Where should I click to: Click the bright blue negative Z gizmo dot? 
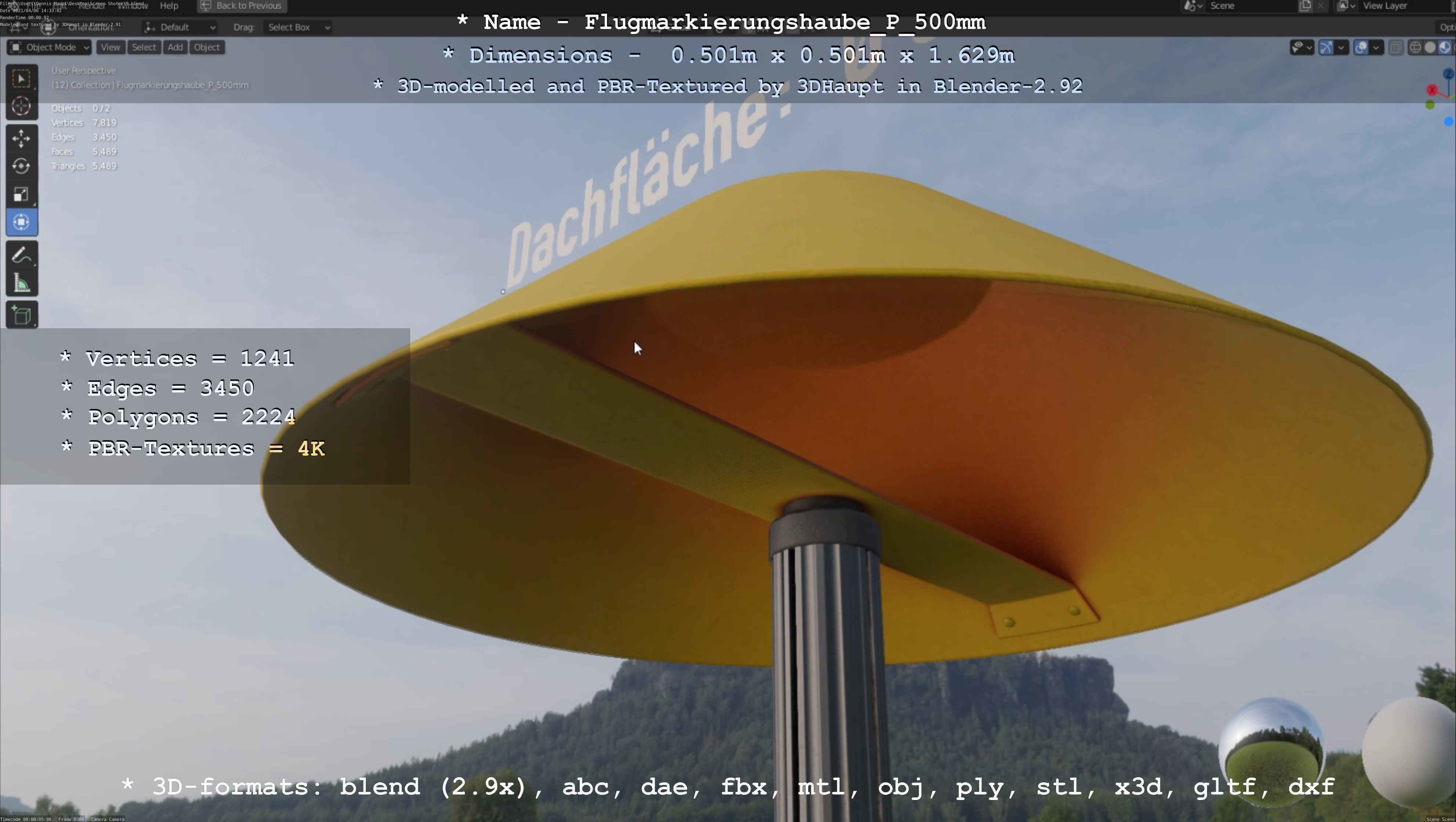click(x=1449, y=122)
